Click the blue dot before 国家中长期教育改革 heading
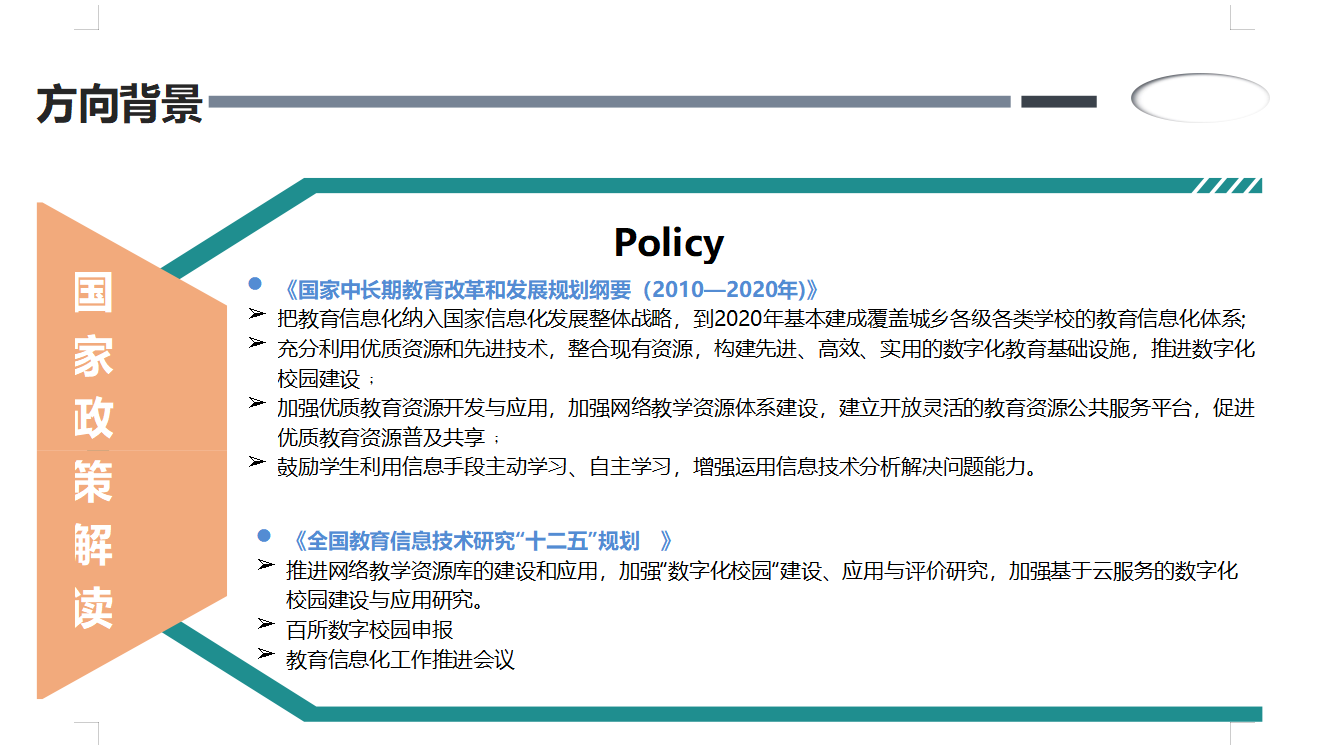 [x=255, y=284]
